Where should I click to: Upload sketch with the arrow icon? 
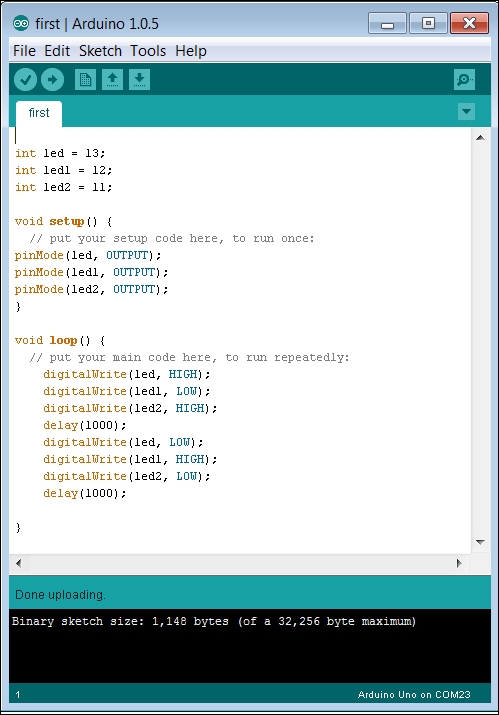click(52, 80)
